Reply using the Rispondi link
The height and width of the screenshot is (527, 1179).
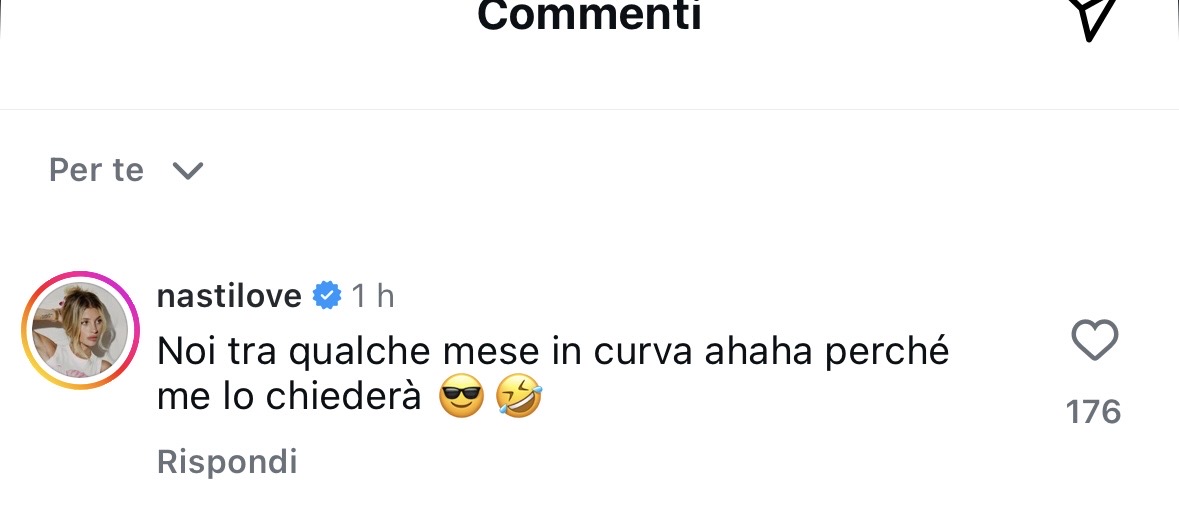click(227, 461)
